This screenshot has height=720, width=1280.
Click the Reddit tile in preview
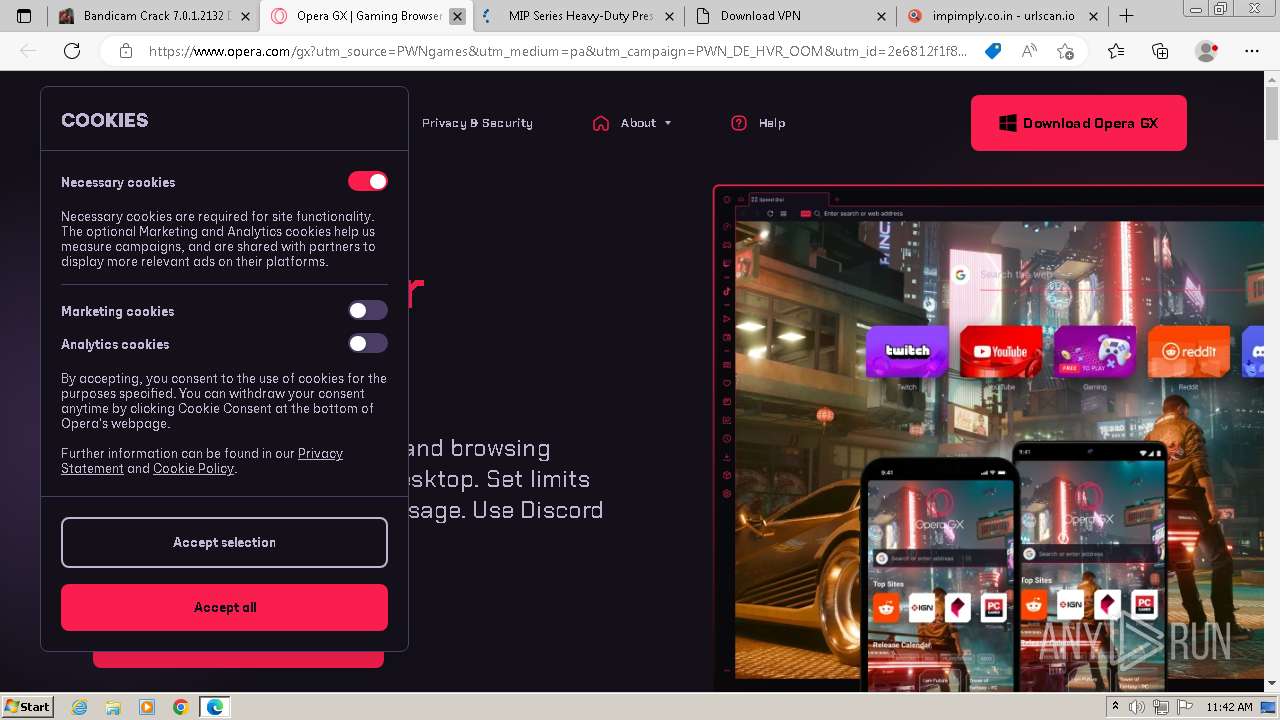click(x=1188, y=351)
